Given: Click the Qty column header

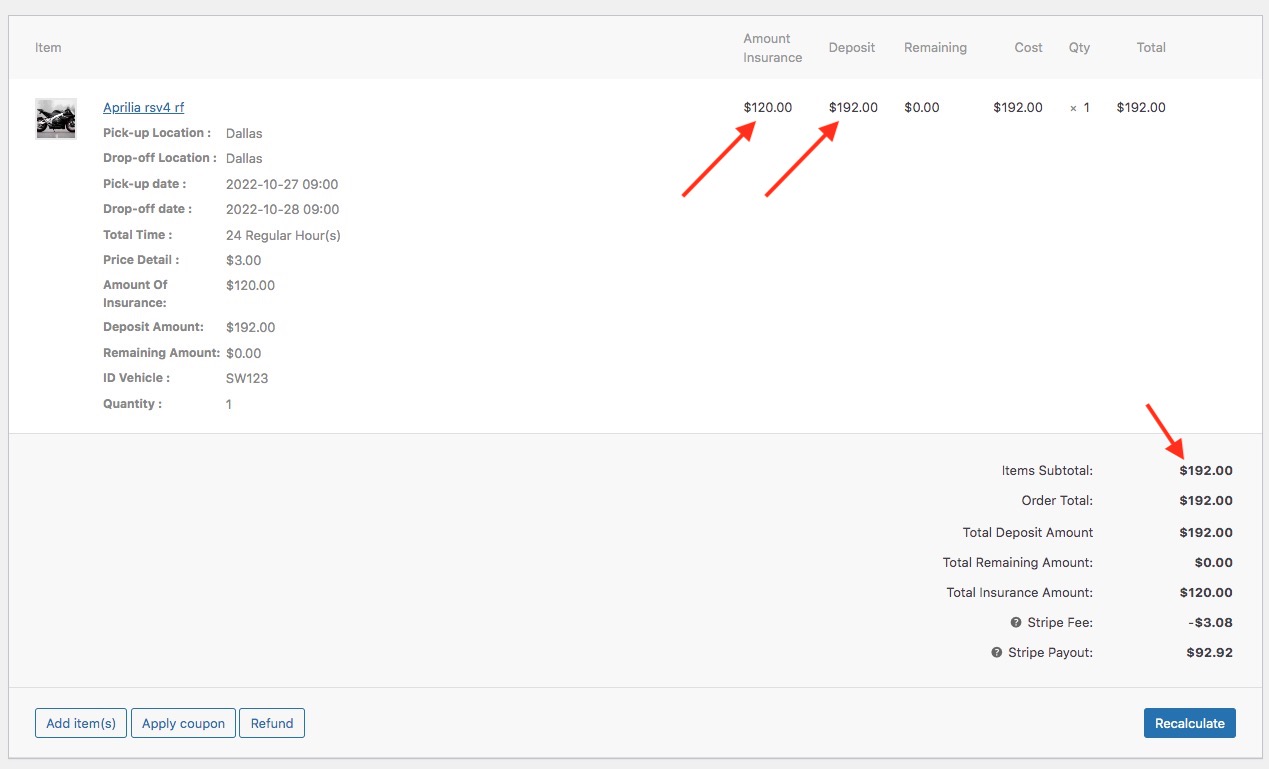Looking at the screenshot, I should tap(1079, 48).
